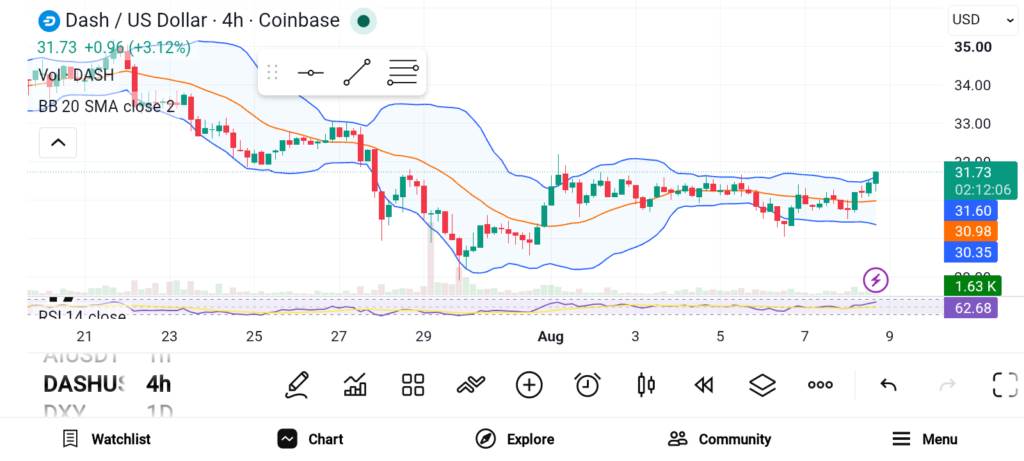The width and height of the screenshot is (1024, 461).
Task: Open the indicators chart icon
Action: click(x=355, y=385)
